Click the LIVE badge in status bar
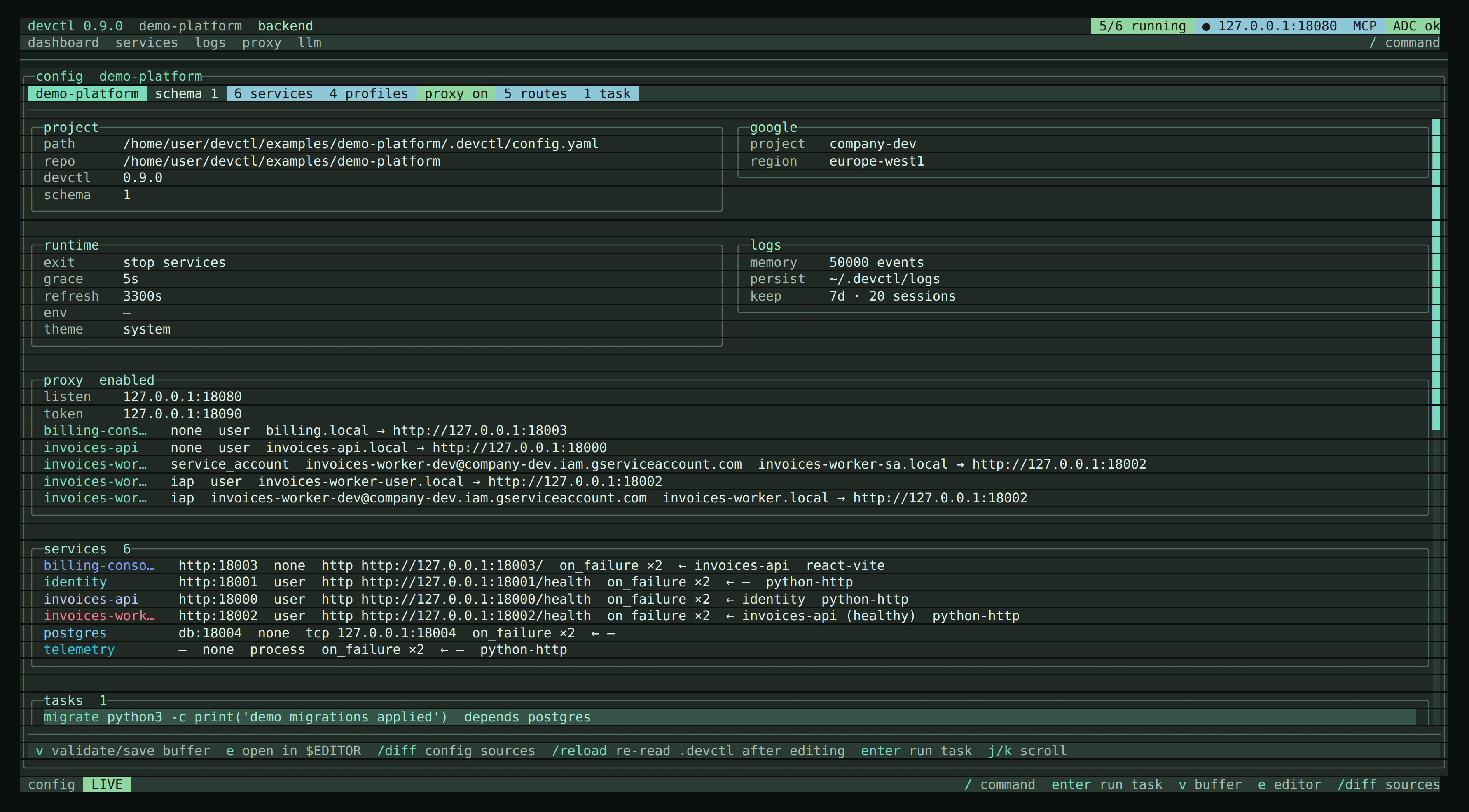 click(x=107, y=785)
